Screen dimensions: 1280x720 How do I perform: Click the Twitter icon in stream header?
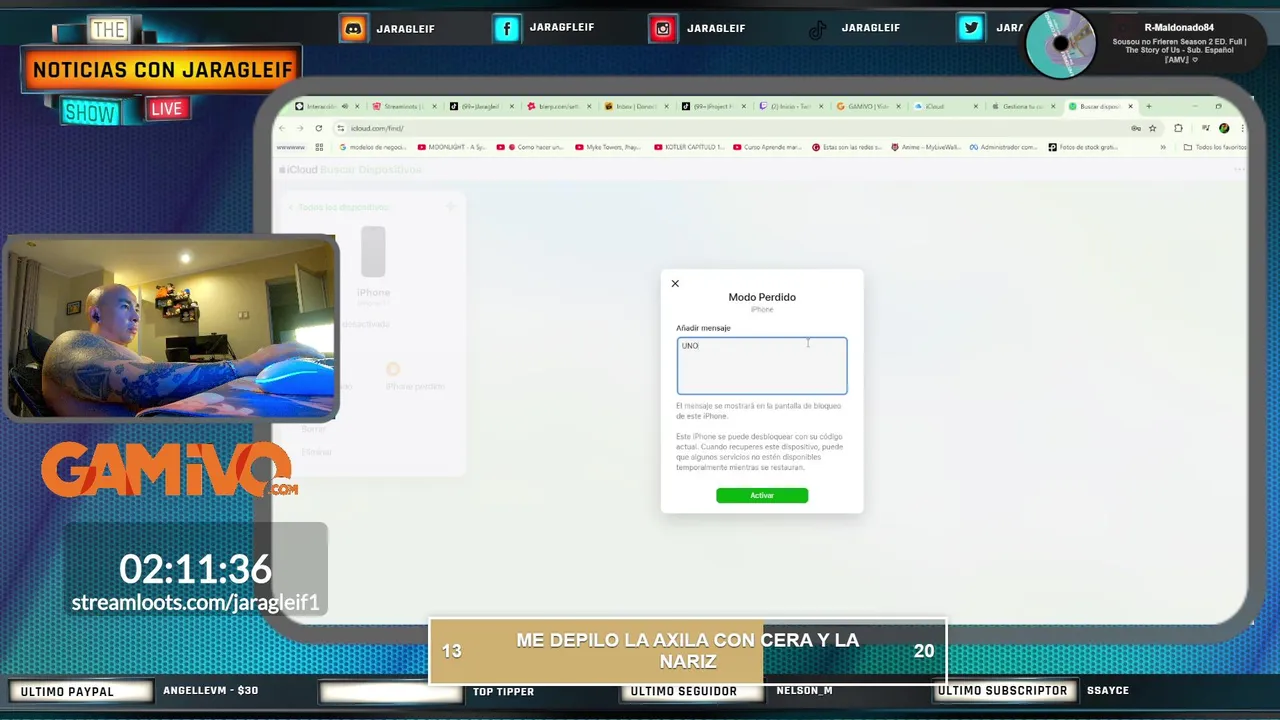click(x=970, y=28)
